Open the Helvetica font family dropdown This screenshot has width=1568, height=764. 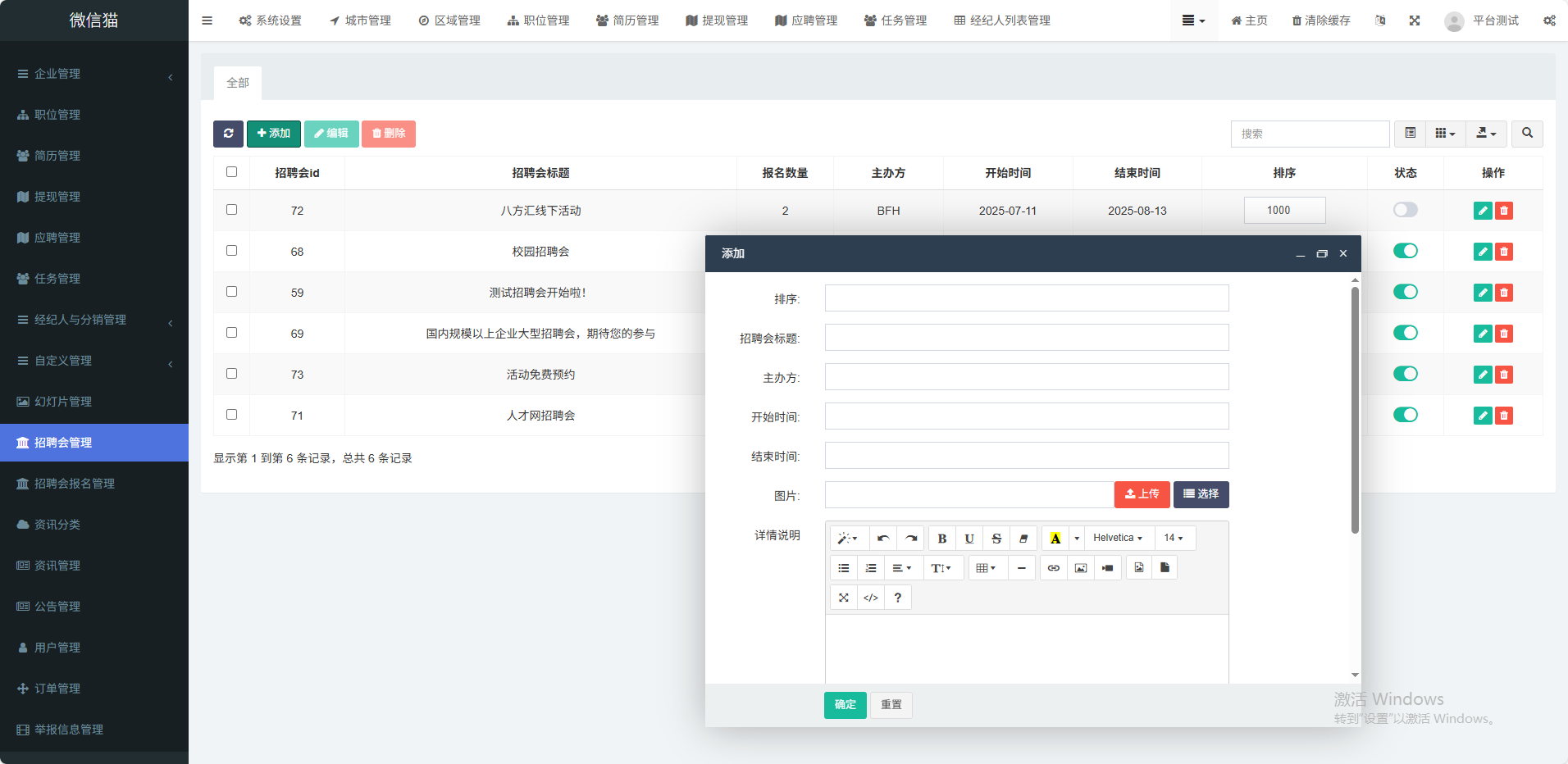[x=1117, y=539]
